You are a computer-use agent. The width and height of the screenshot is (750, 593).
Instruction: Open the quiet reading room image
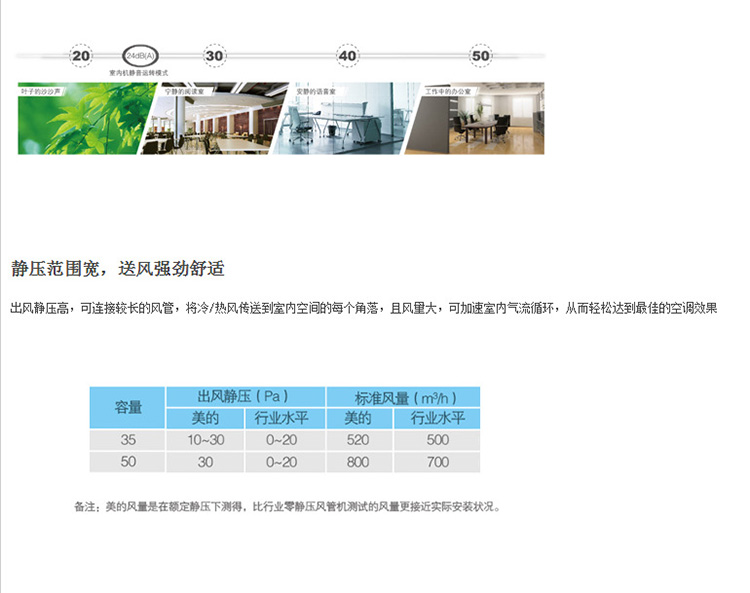tap(212, 118)
